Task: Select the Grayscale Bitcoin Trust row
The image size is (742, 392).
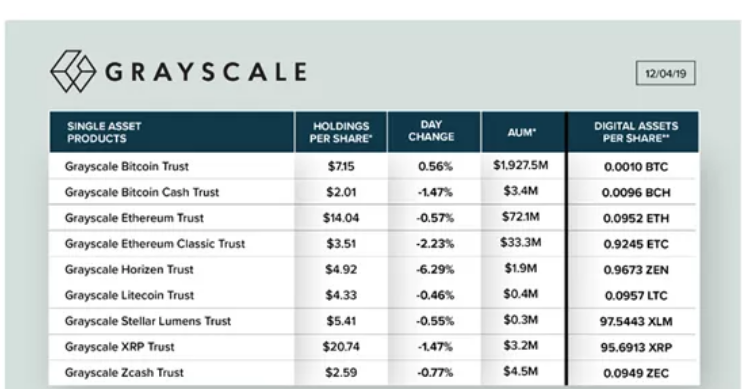Action: click(374, 166)
